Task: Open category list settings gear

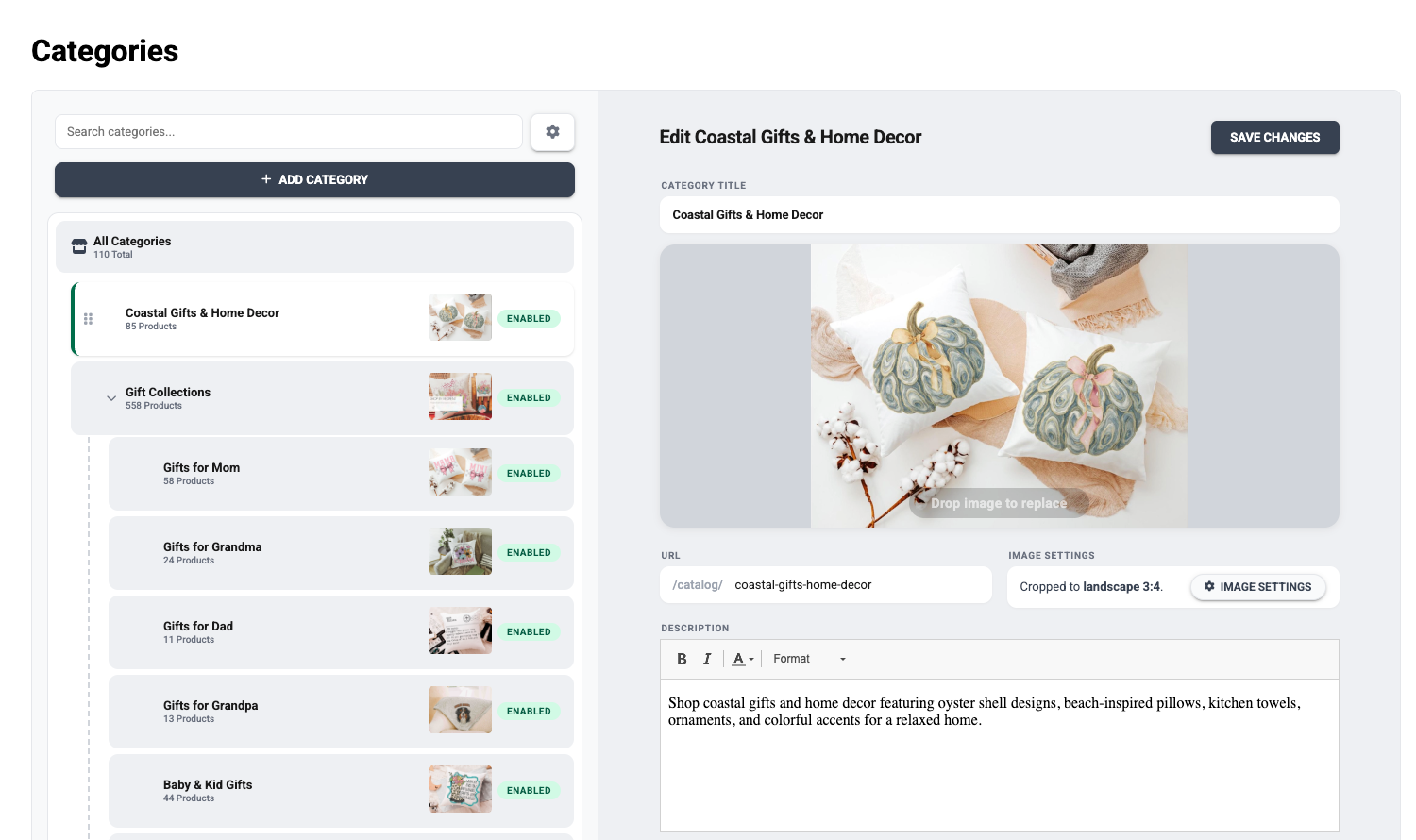Action: coord(552,132)
